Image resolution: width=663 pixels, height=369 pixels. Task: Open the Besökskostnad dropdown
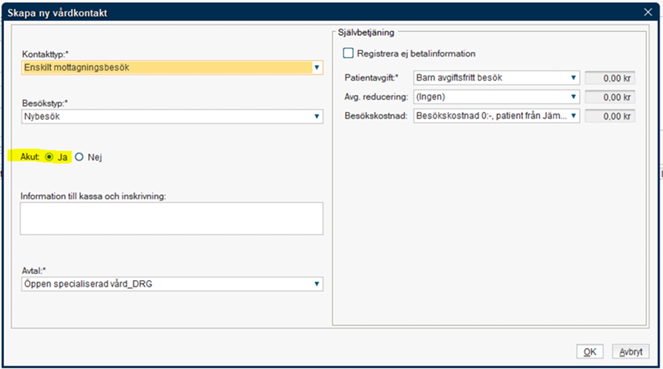click(x=496, y=116)
